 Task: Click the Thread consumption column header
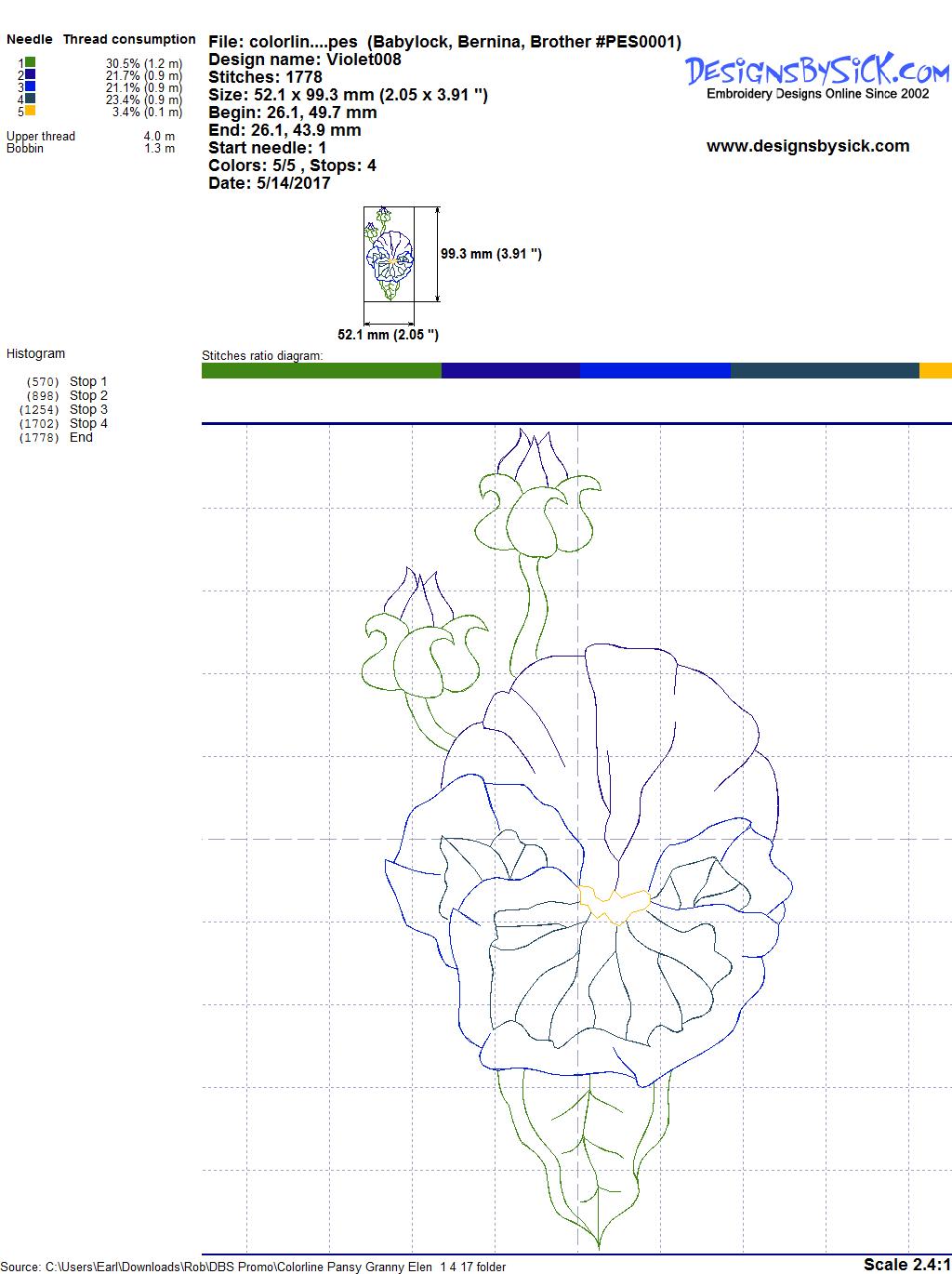pyautogui.click(x=129, y=39)
